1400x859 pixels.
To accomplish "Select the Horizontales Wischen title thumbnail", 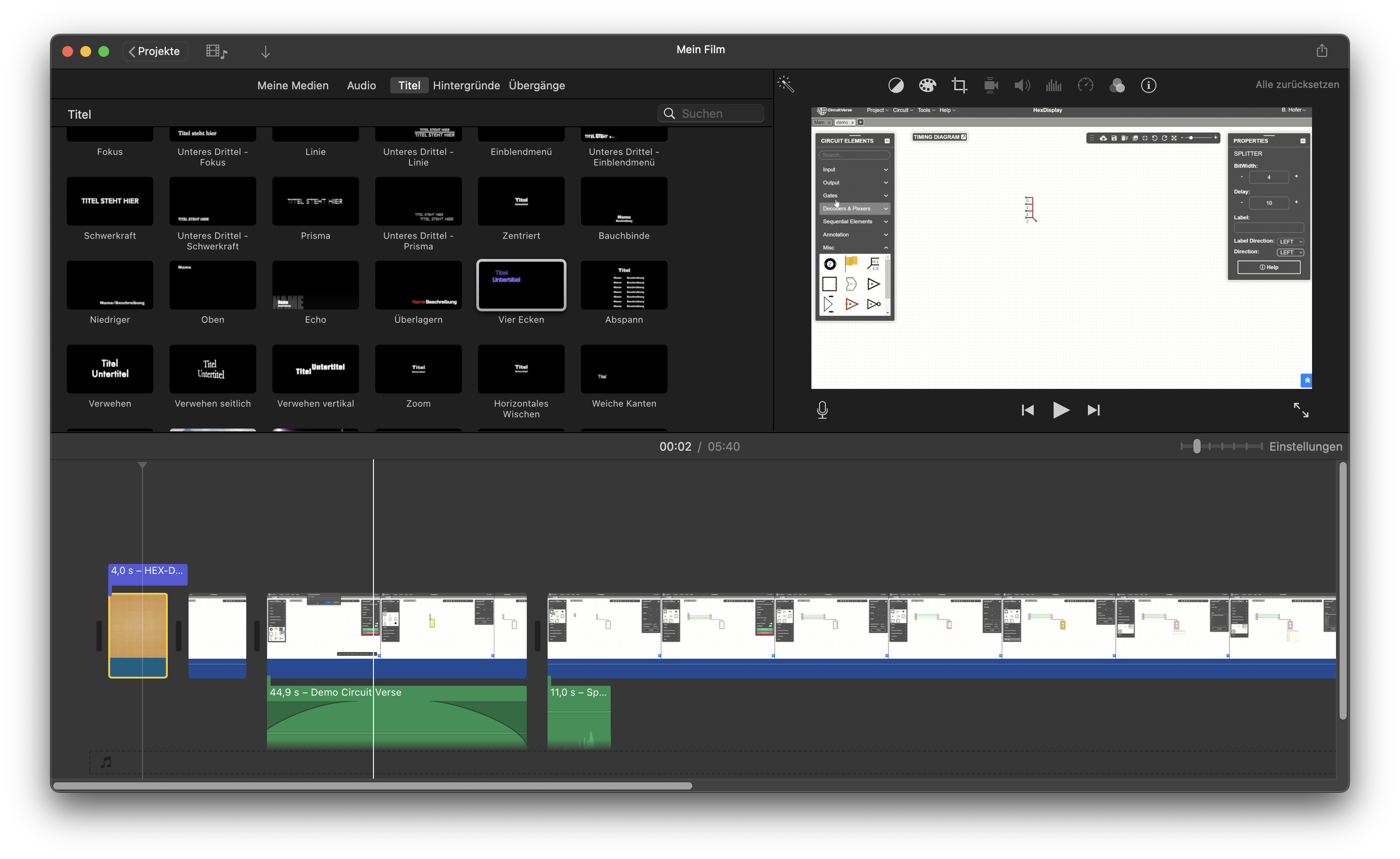I will [x=521, y=369].
